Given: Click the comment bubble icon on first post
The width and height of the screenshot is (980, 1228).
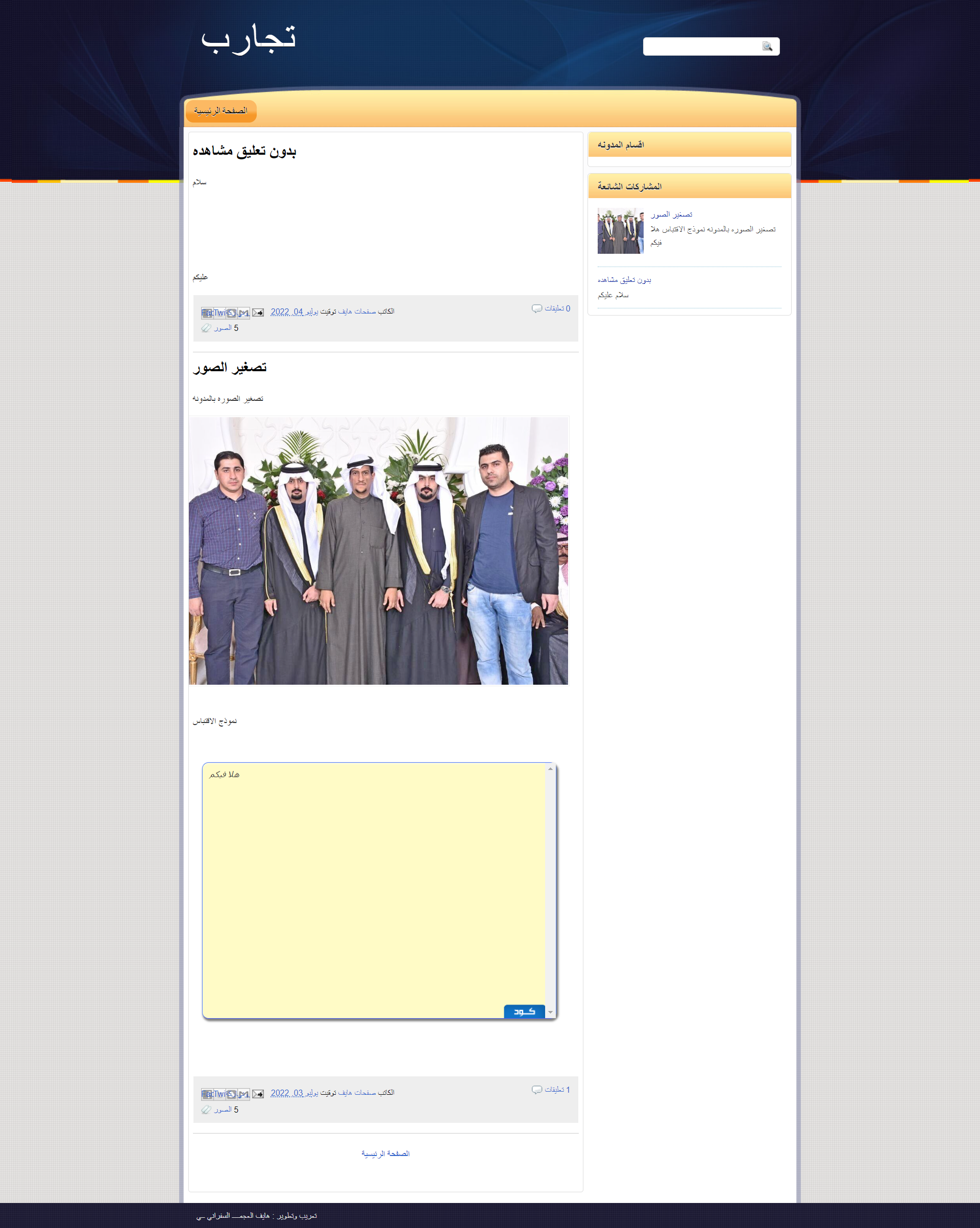Looking at the screenshot, I should [536, 309].
